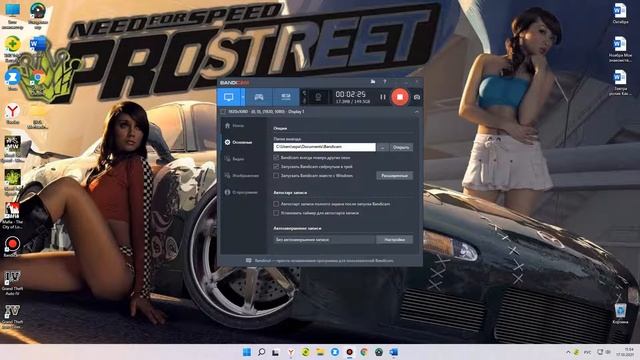Viewport: 640px width, 360px height.
Task: Open the top-right Word document on desktop
Action: click(x=620, y=13)
